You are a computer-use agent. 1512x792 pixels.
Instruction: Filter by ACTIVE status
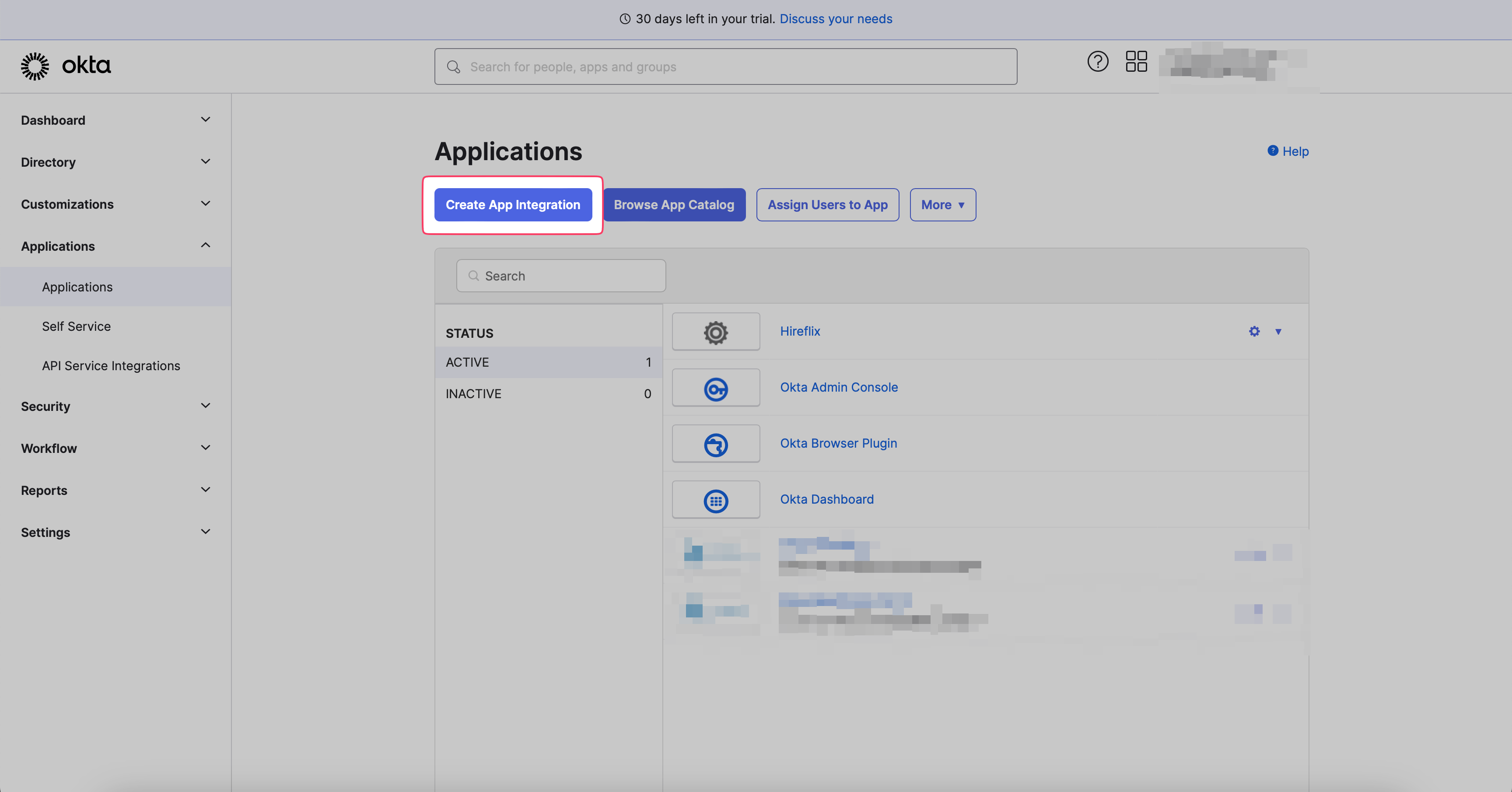548,362
